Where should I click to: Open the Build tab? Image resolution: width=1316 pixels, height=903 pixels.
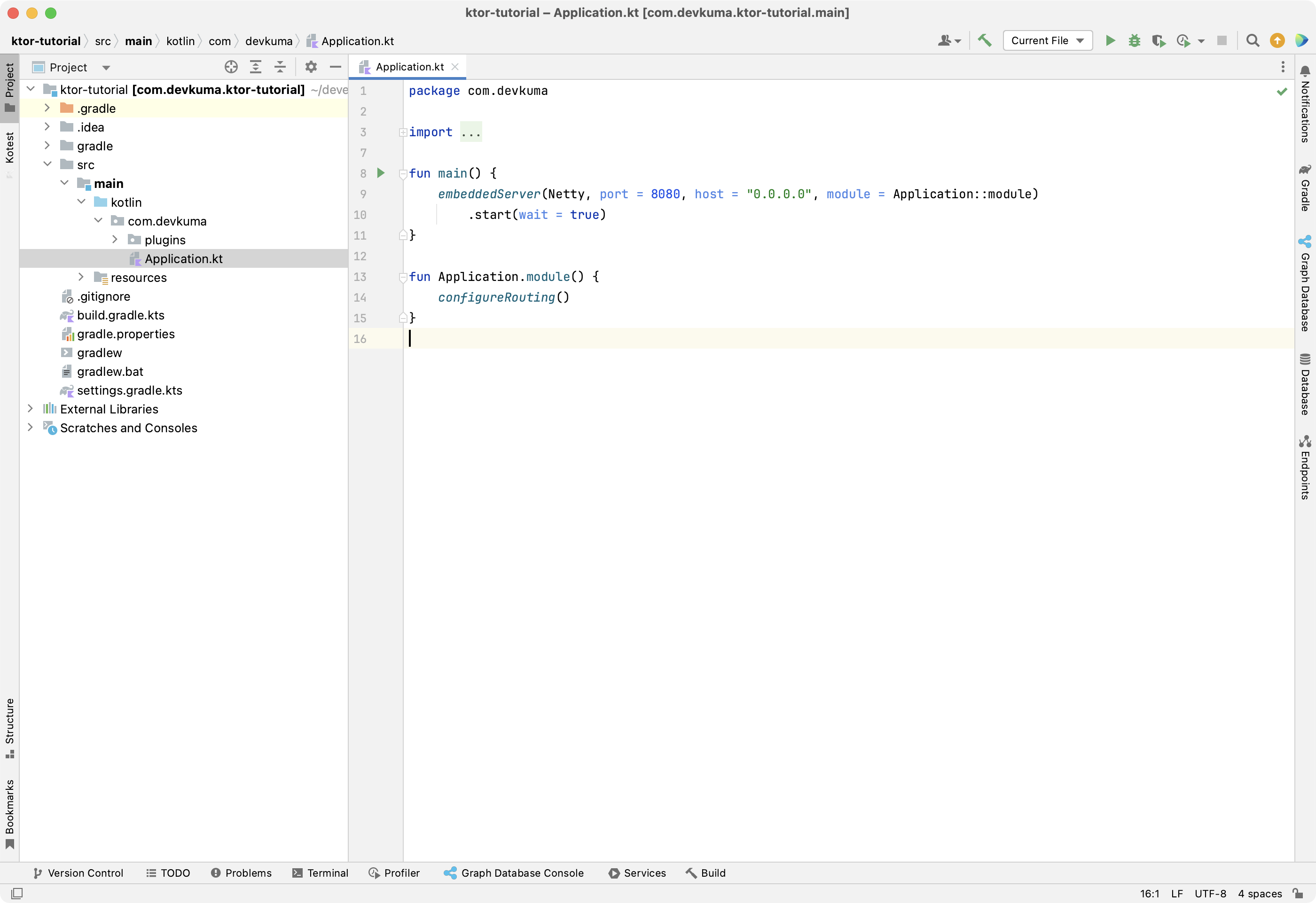point(705,873)
